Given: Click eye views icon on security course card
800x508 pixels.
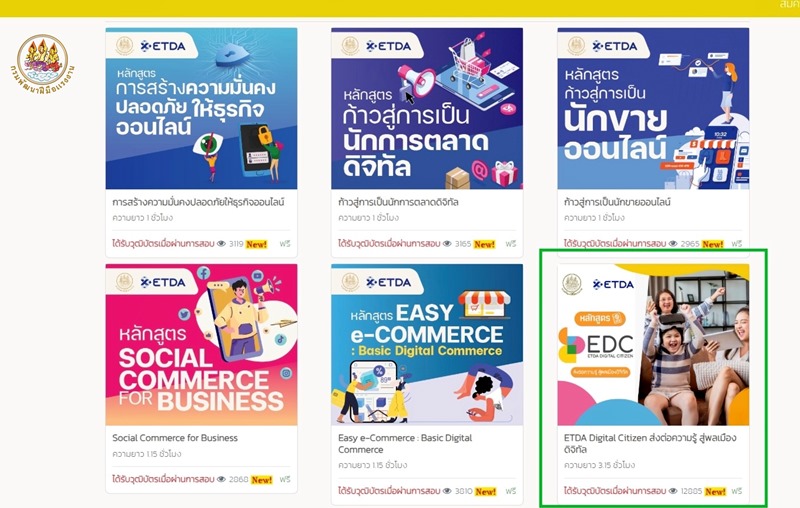Looking at the screenshot, I should (x=221, y=244).
